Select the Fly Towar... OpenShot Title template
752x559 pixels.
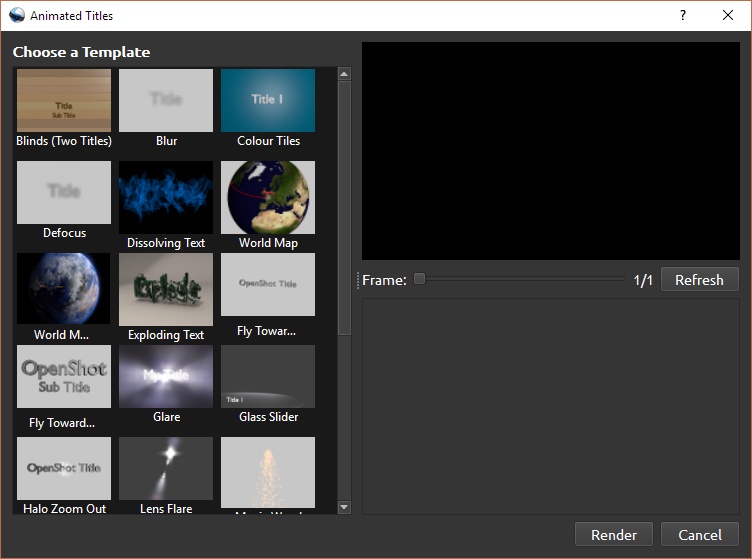268,284
